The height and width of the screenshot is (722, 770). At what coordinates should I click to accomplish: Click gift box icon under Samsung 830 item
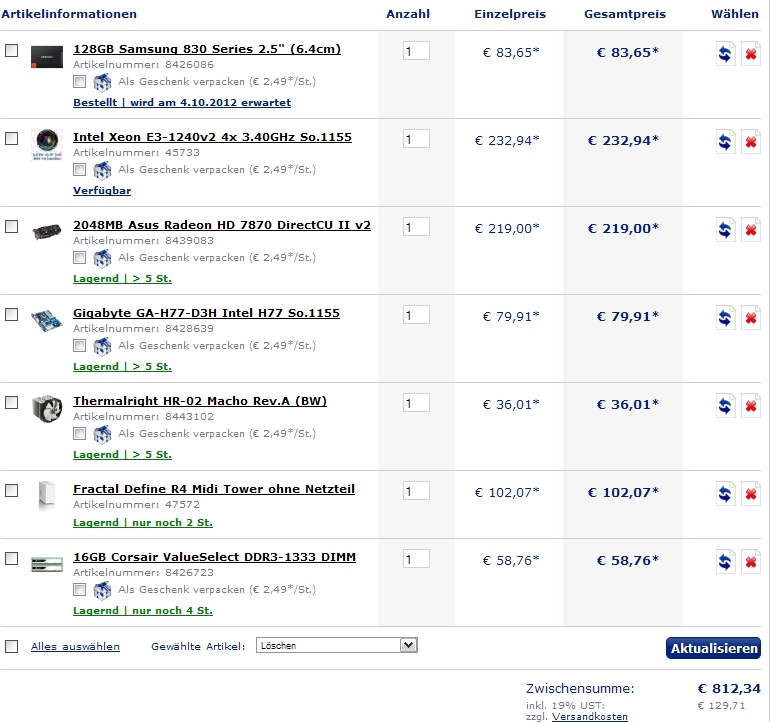click(x=102, y=82)
